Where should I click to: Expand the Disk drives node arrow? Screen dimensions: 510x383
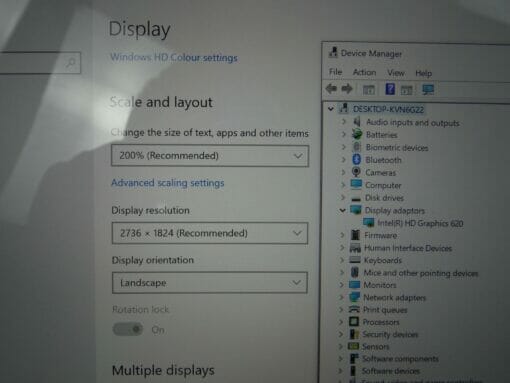click(x=343, y=198)
